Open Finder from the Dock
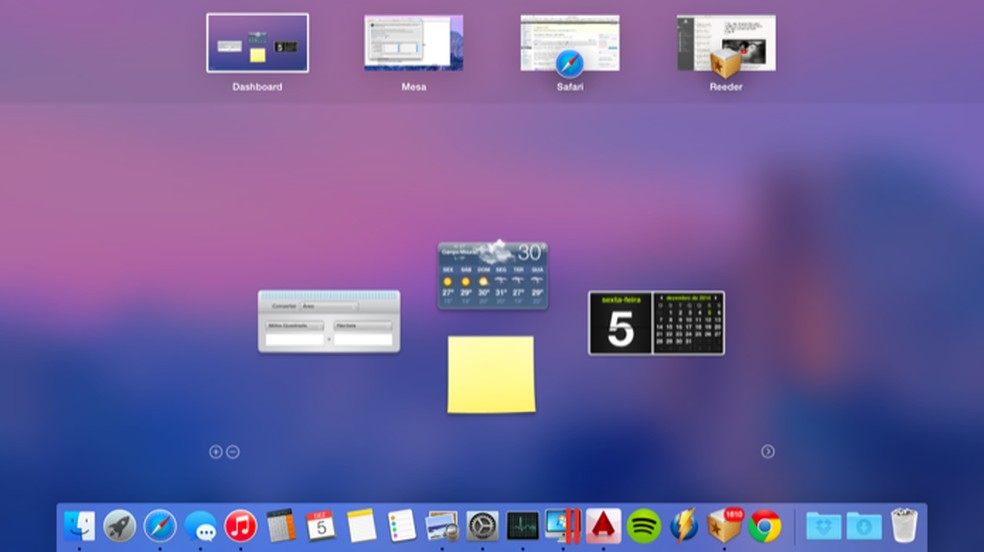Viewport: 984px width, 552px height. click(x=80, y=525)
